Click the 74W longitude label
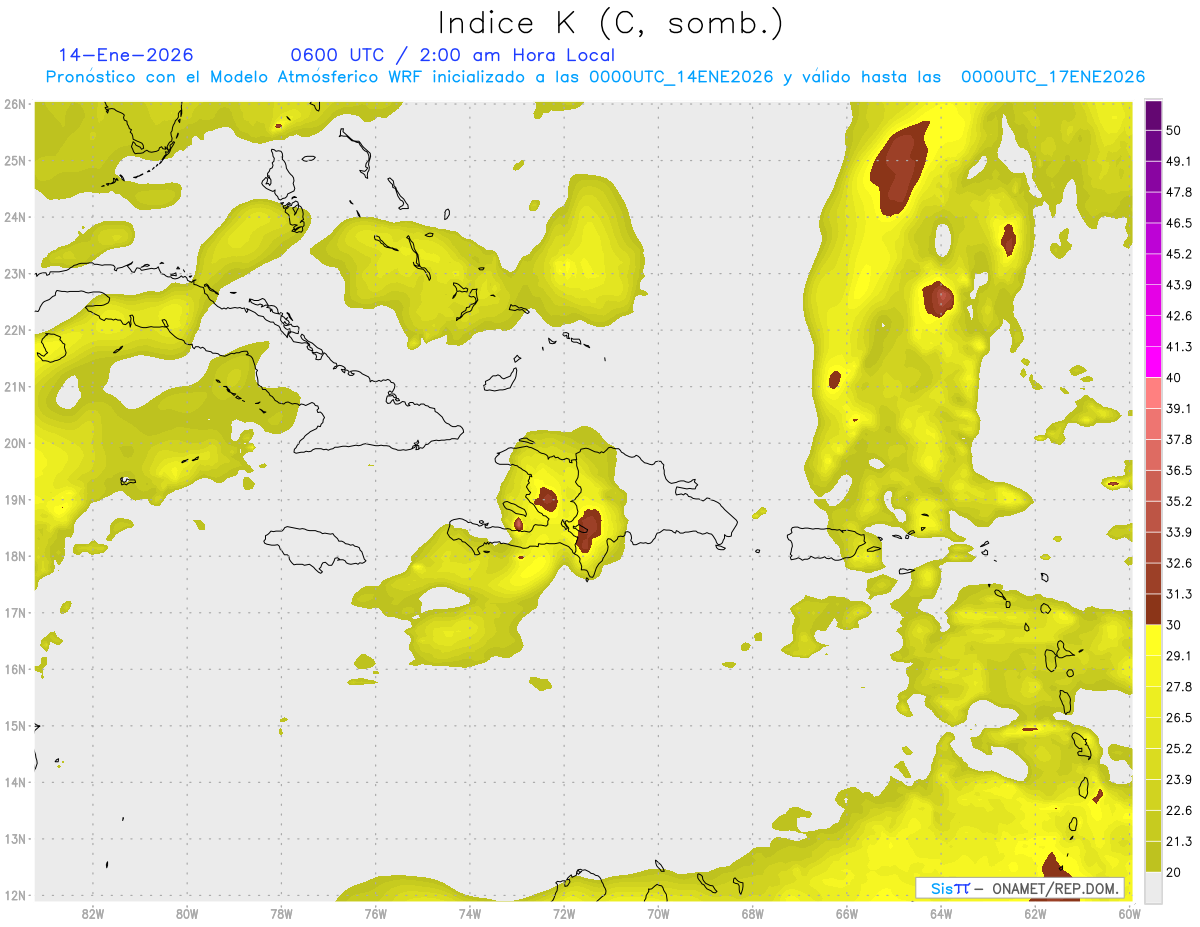The width and height of the screenshot is (1200, 927). [x=469, y=913]
